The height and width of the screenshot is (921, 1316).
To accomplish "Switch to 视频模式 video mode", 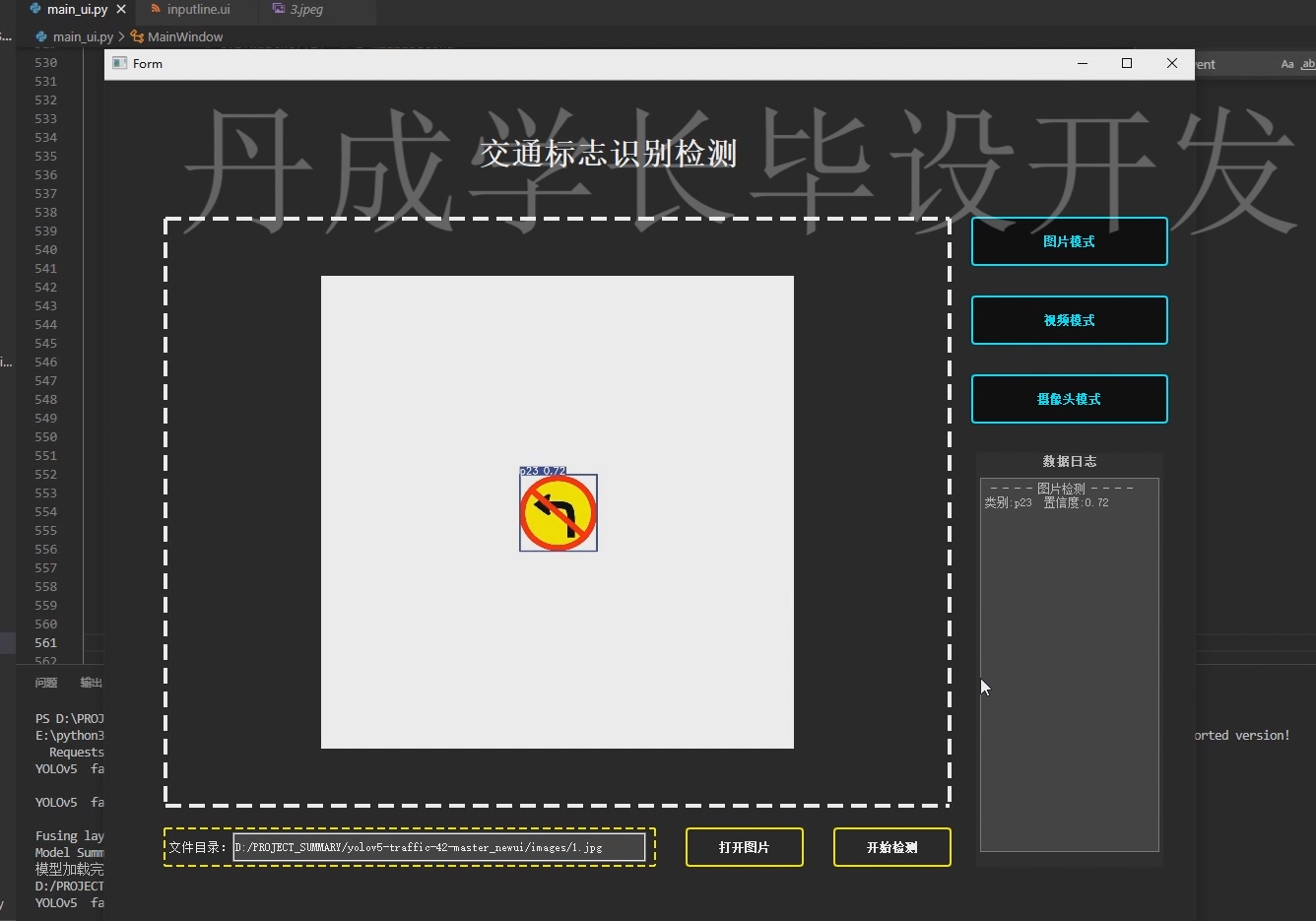I will coord(1069,320).
